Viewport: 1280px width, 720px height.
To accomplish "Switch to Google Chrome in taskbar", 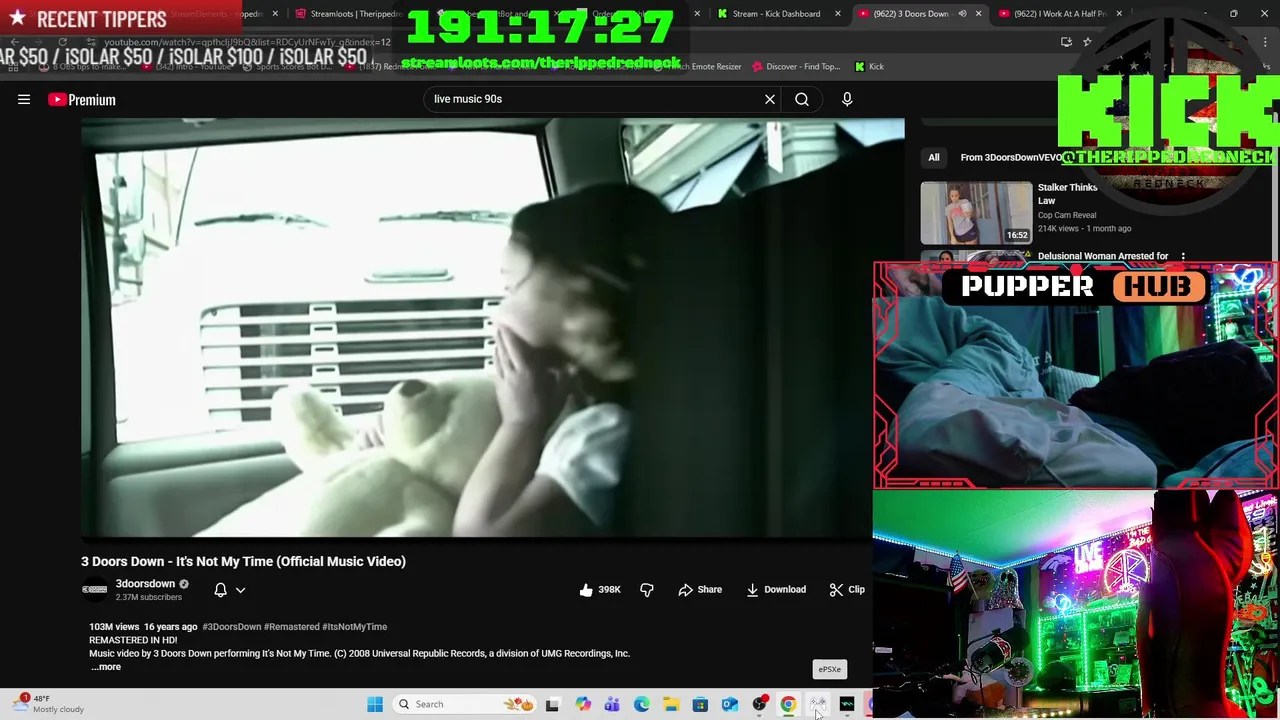I will click(x=789, y=704).
